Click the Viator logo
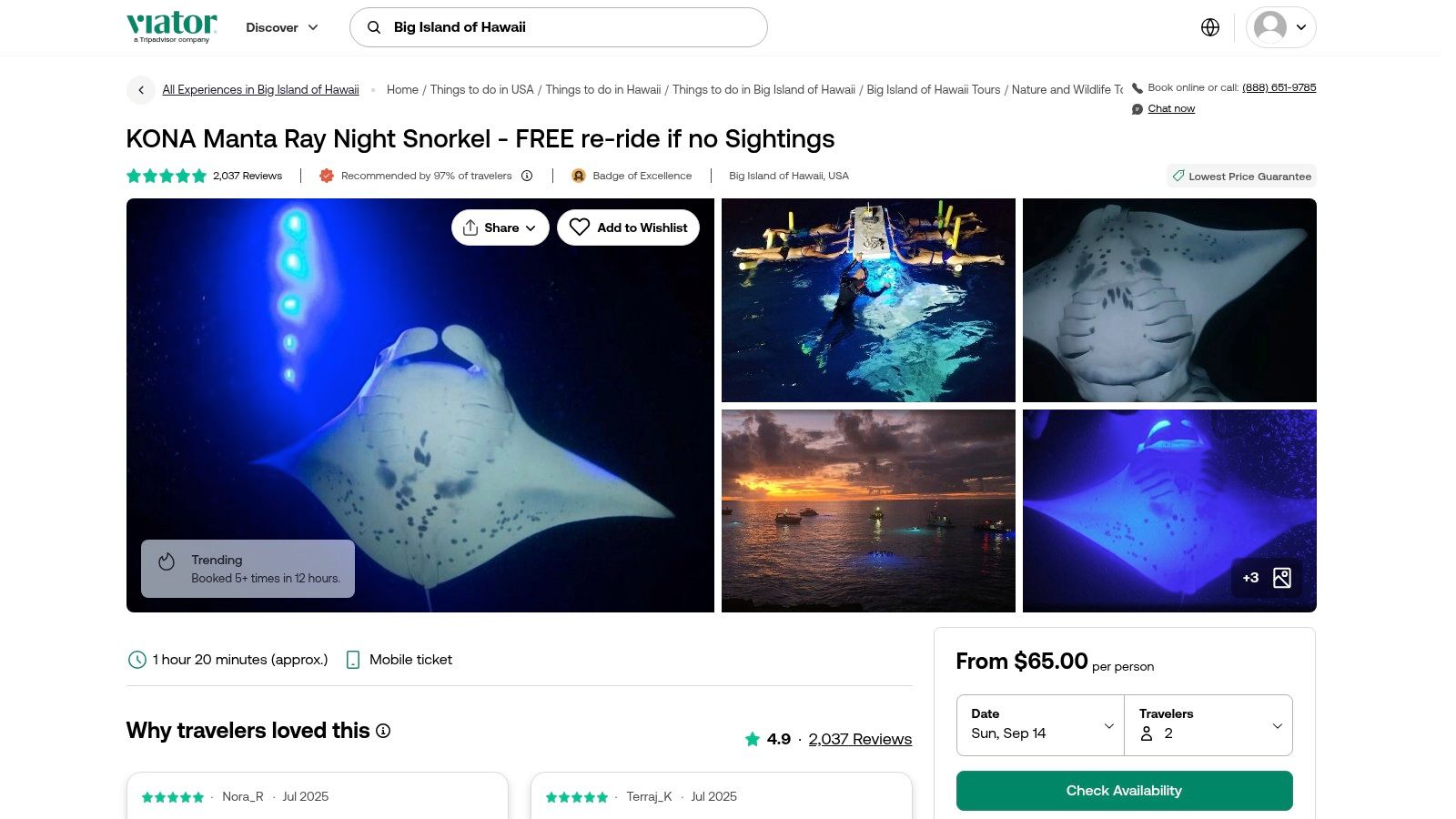The height and width of the screenshot is (819, 1456). point(172,26)
